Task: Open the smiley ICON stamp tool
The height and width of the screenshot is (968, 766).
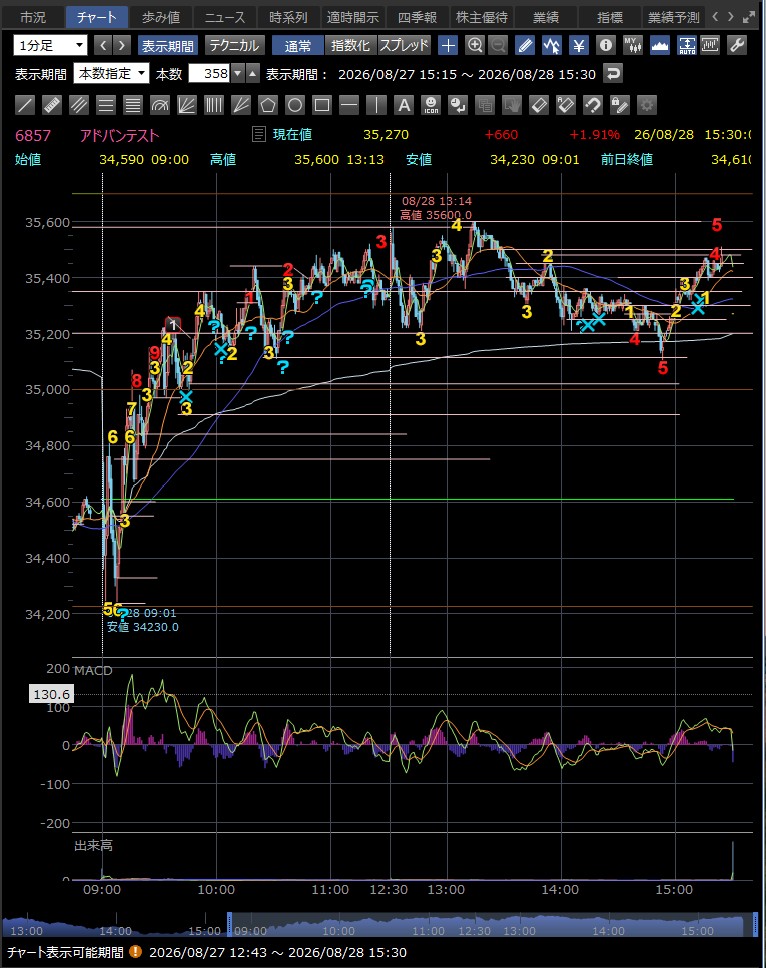Action: [x=431, y=105]
